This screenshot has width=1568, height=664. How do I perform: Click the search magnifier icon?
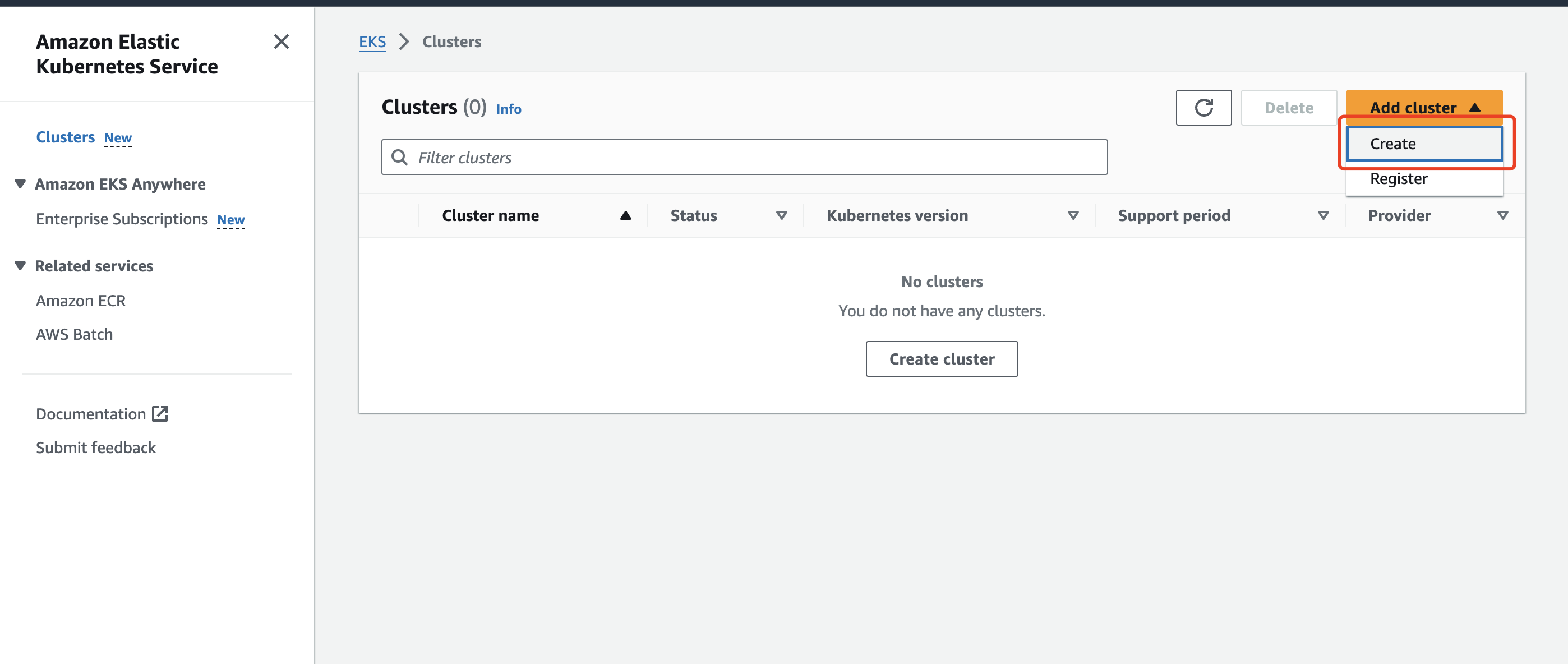click(x=400, y=158)
